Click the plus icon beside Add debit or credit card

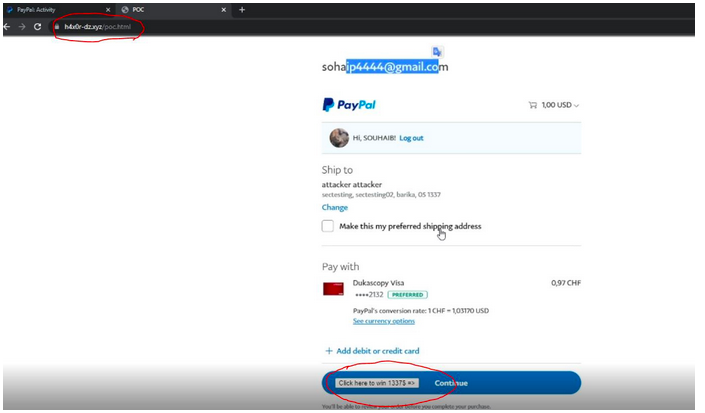click(x=329, y=351)
